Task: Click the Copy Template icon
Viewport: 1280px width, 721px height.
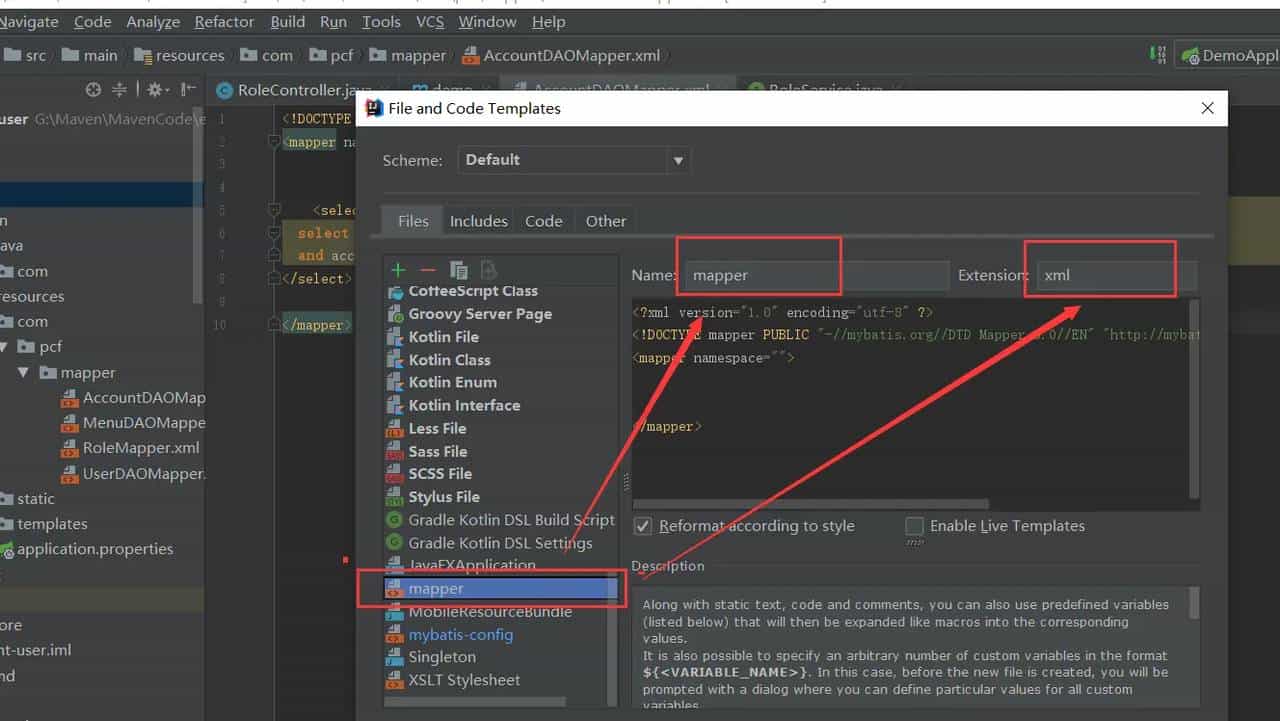Action: [459, 270]
